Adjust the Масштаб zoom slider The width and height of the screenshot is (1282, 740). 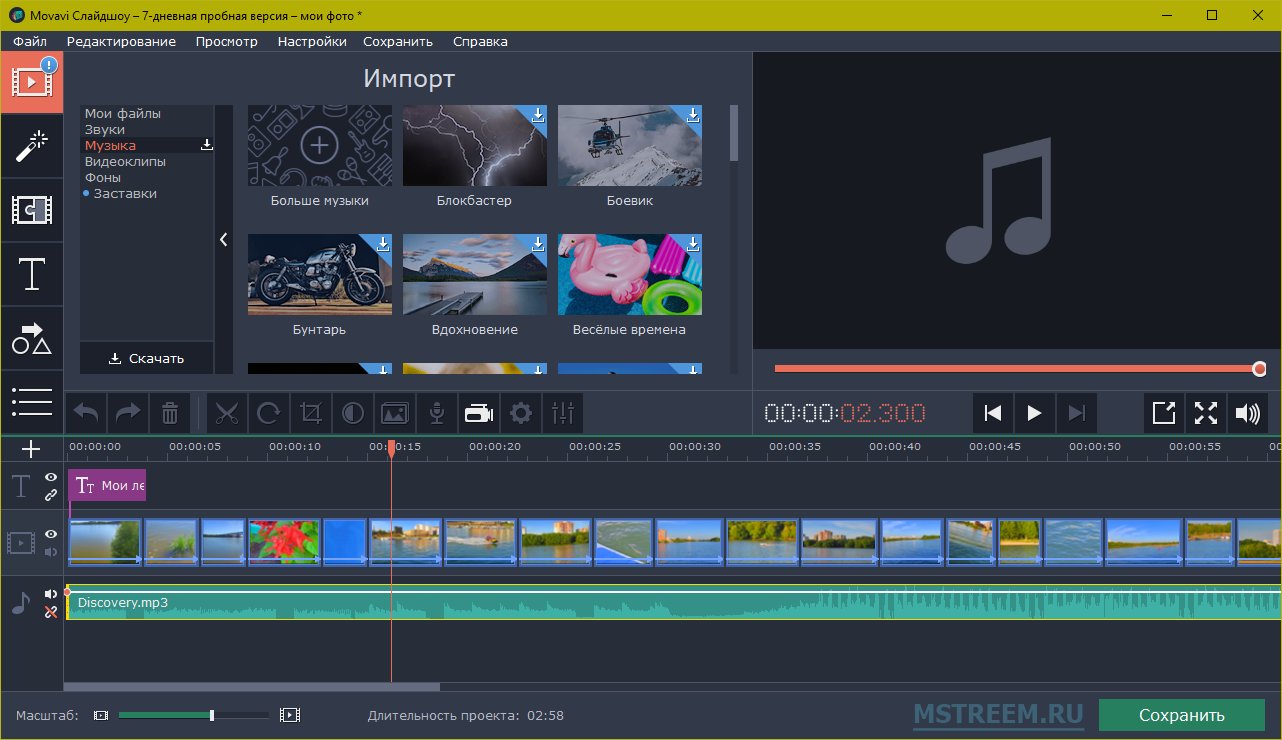pyautogui.click(x=212, y=715)
